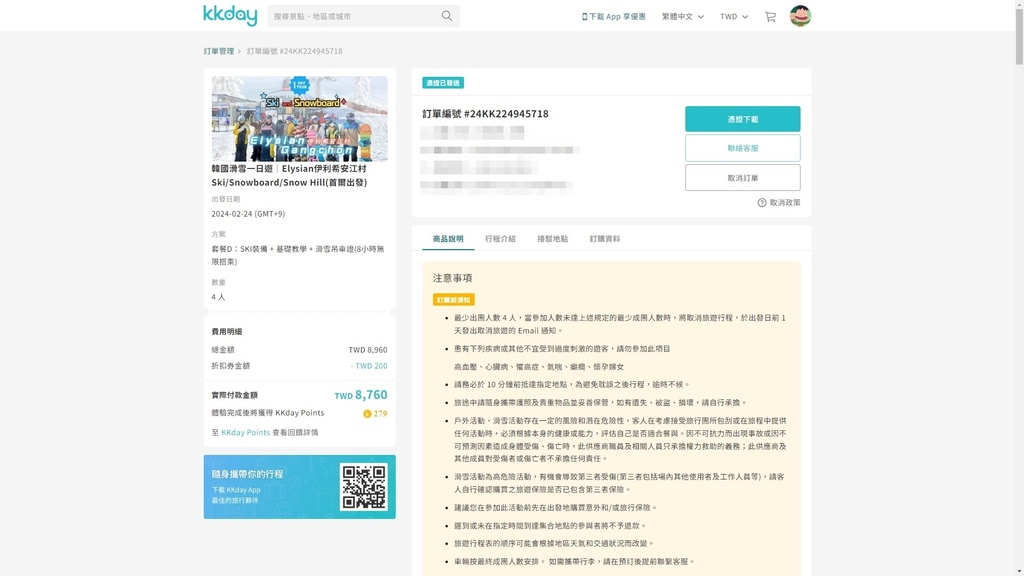
Task: Open the 取消政策 link
Action: click(x=784, y=202)
